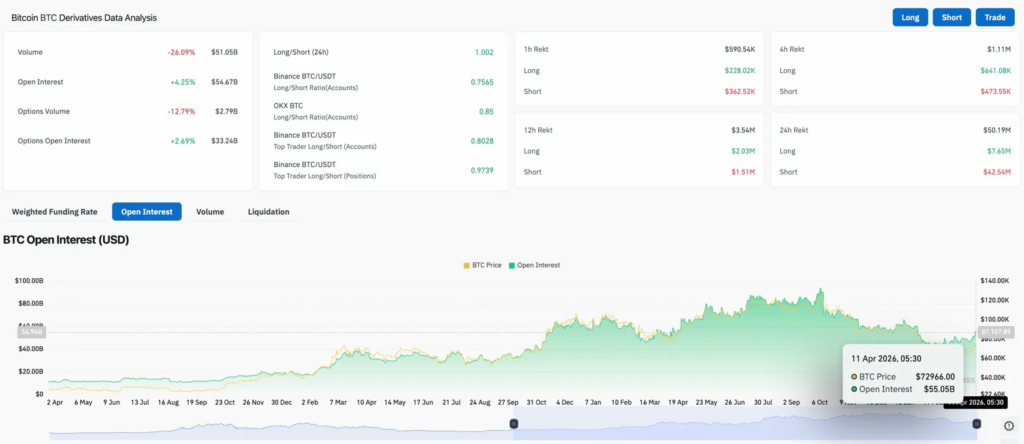1024x444 pixels.
Task: Switch to Weighted Funding Rate tab
Action: point(54,212)
